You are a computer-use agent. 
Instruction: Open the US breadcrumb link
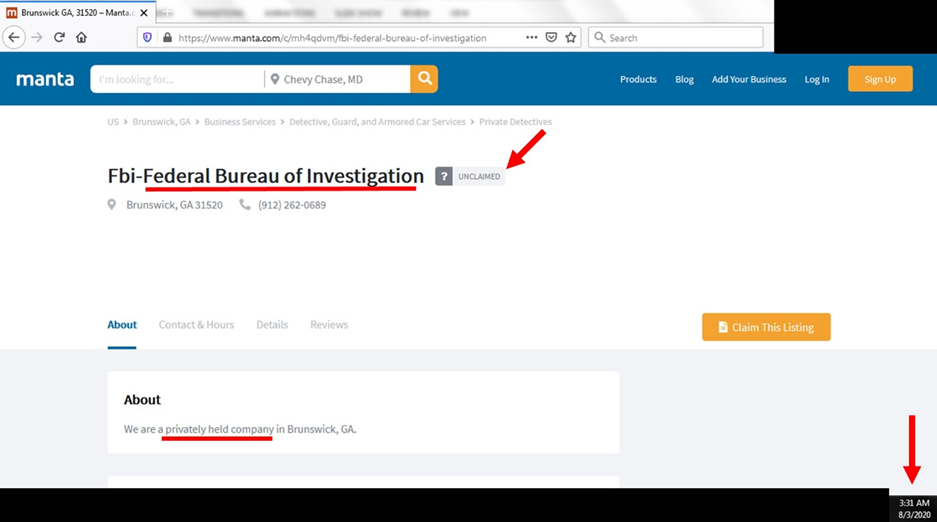[113, 122]
